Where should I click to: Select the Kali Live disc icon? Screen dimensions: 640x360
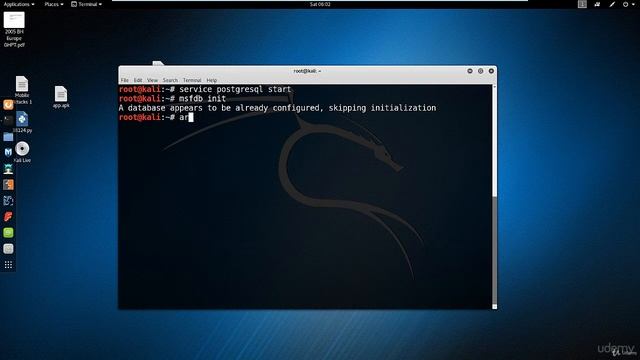pos(22,152)
